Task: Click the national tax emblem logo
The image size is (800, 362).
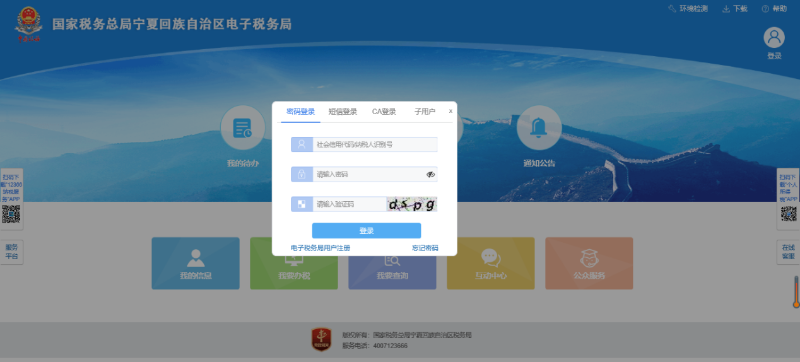Action: [x=29, y=24]
